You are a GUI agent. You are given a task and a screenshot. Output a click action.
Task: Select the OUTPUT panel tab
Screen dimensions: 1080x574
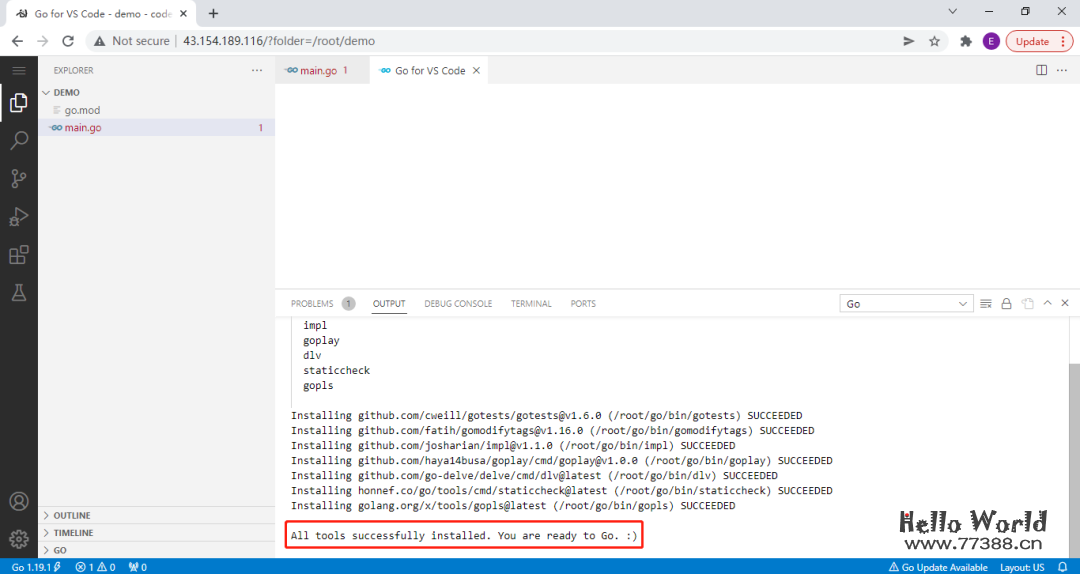pos(389,303)
